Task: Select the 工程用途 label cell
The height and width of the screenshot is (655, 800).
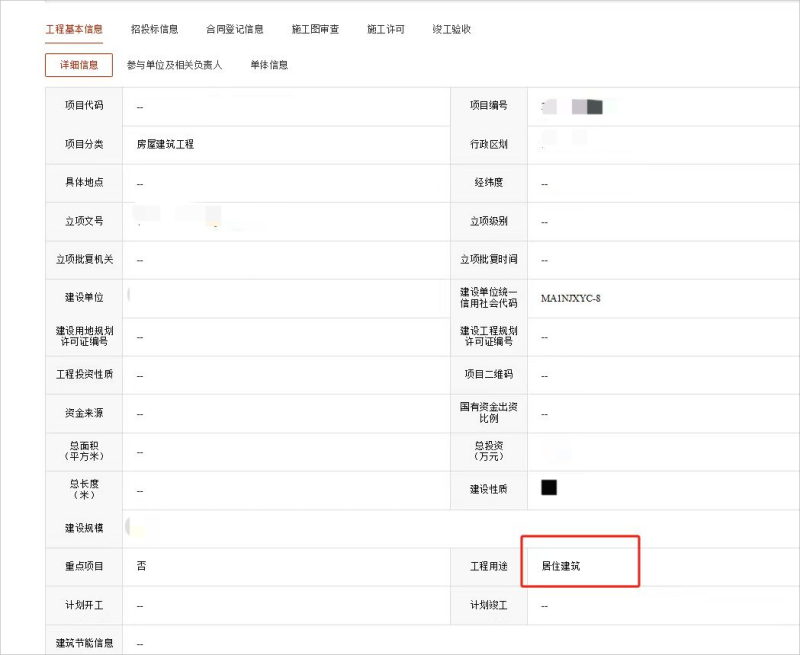Action: (489, 566)
